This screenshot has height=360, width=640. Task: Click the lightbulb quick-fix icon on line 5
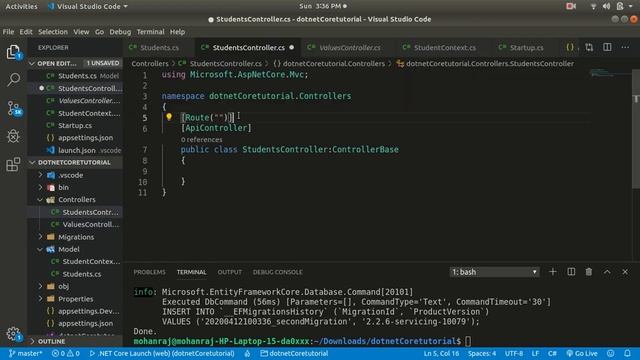[169, 117]
